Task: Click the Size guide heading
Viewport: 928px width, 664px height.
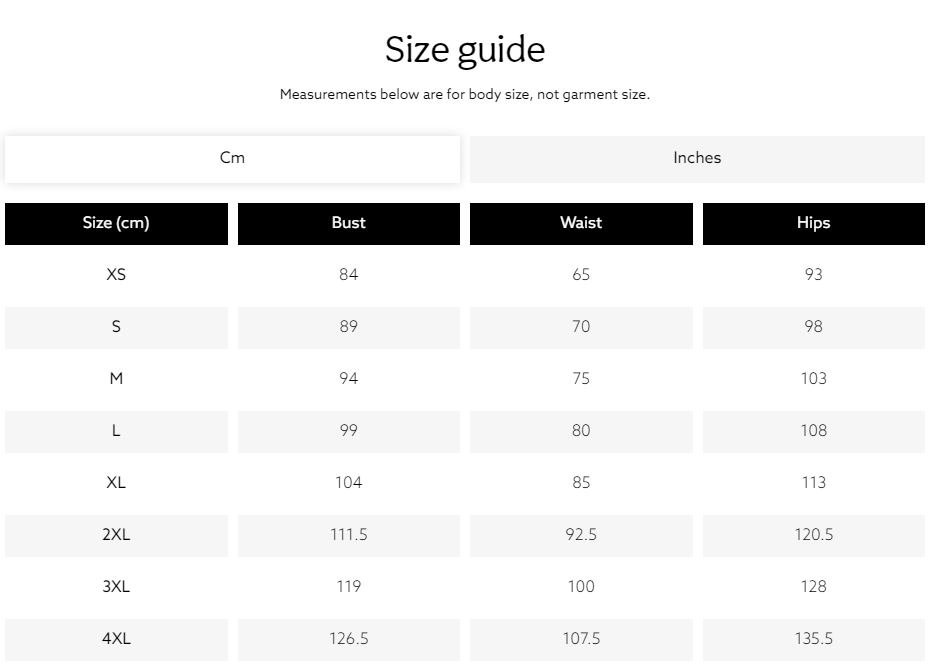Action: tap(465, 50)
